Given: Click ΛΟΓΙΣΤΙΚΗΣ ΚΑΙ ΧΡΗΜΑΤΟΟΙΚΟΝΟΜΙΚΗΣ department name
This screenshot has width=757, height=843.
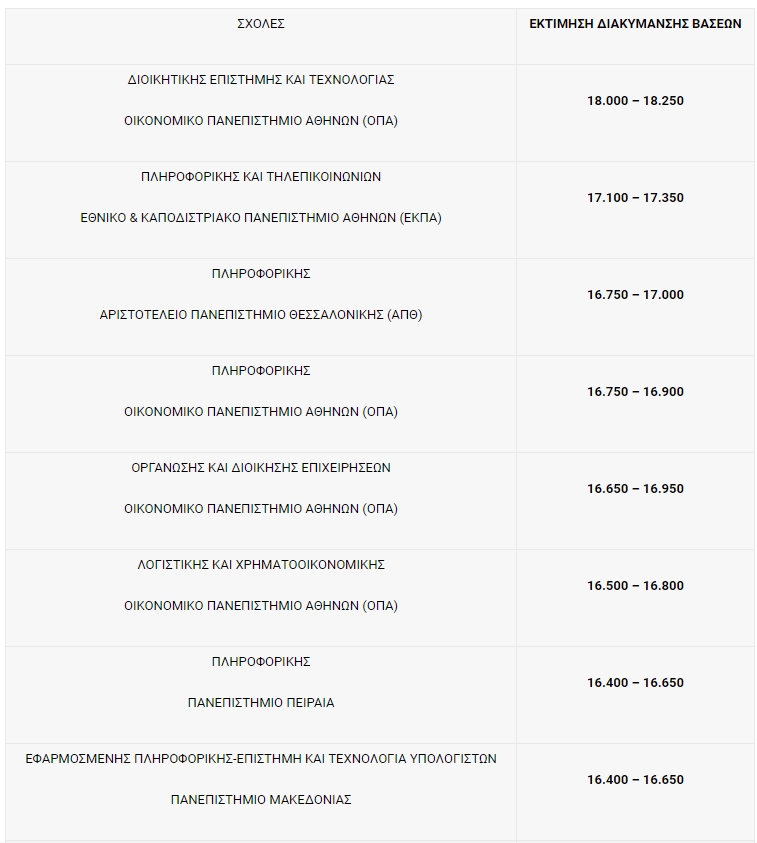Looking at the screenshot, I should tap(261, 565).
